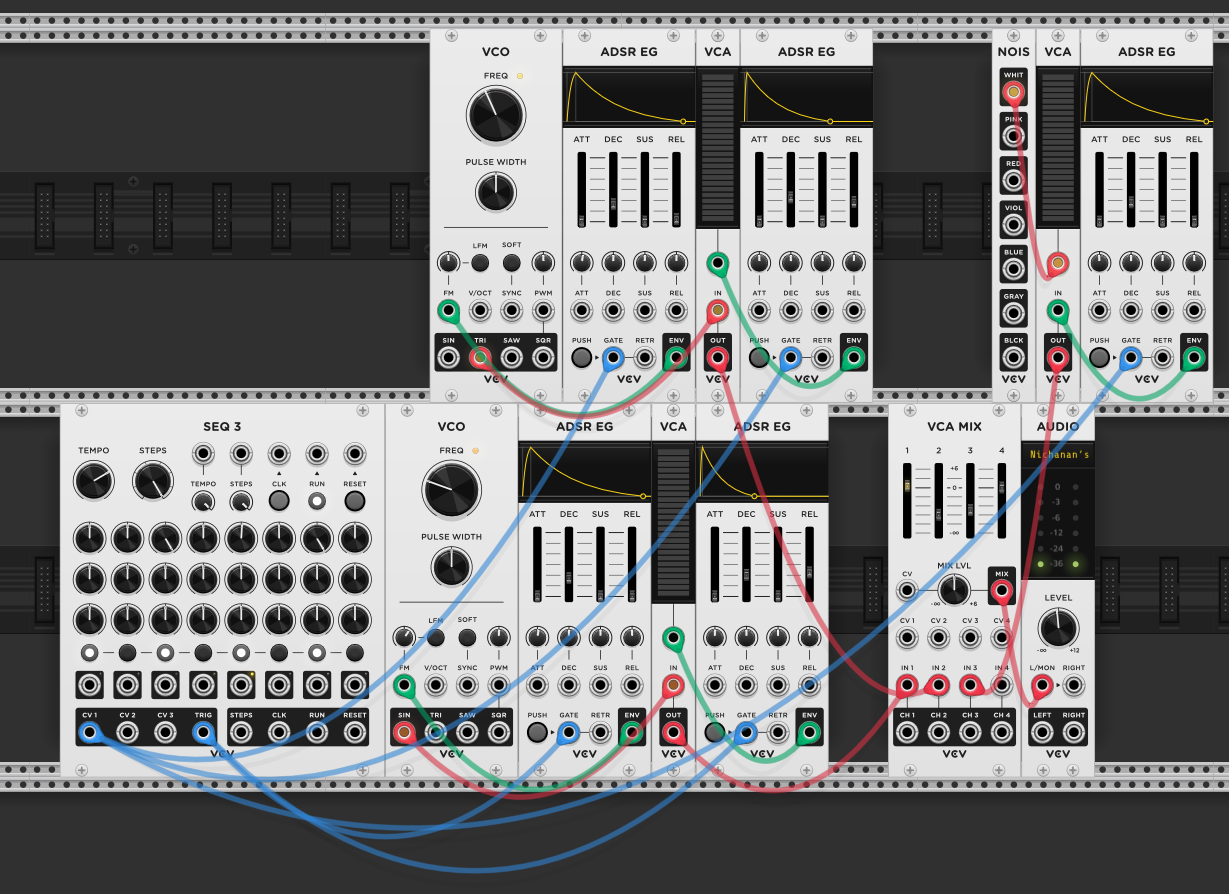Viewport: 1229px width, 894px height.
Task: Toggle the SEQ 3 RUN button
Action: point(317,500)
